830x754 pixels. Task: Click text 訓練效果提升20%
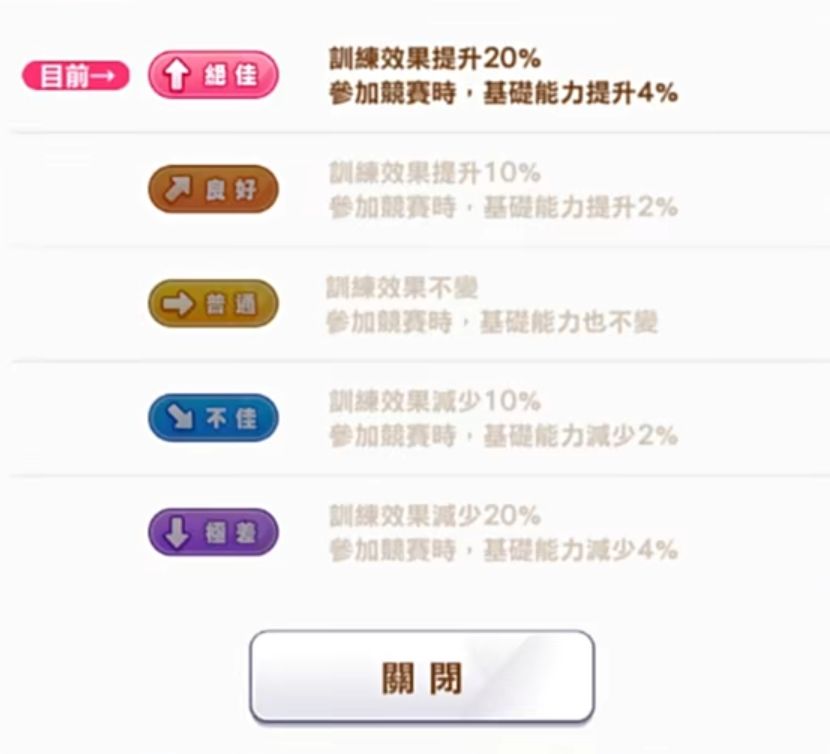(x=435, y=59)
